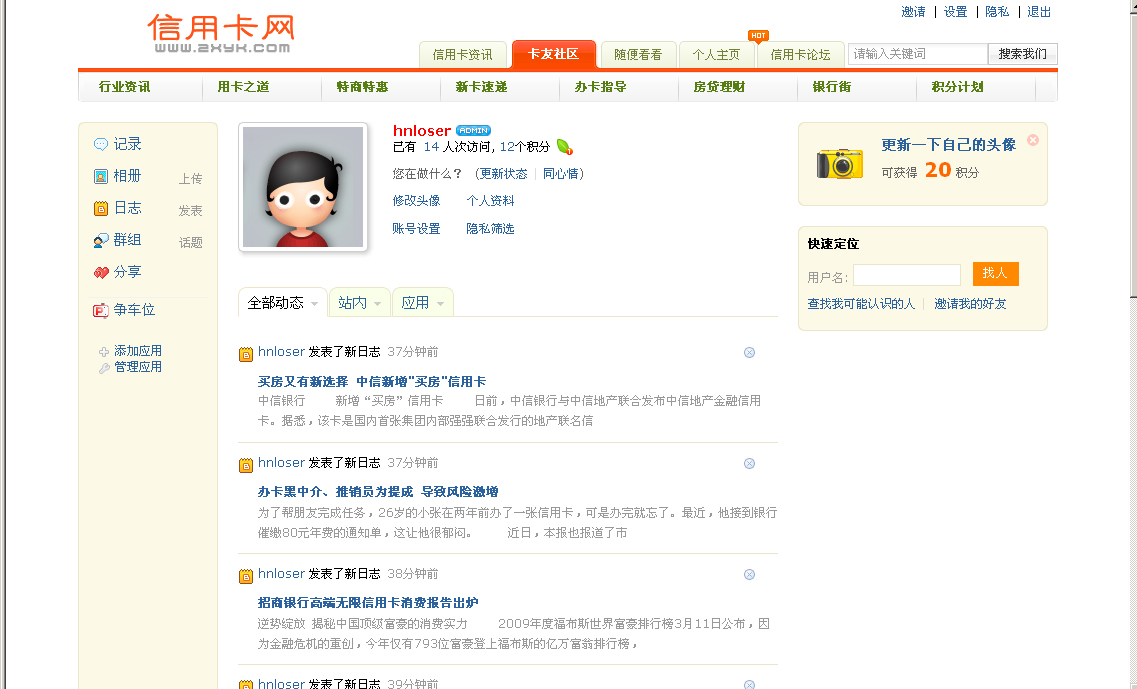
Task: Select the 特商特惠 menu item
Action: (x=363, y=87)
